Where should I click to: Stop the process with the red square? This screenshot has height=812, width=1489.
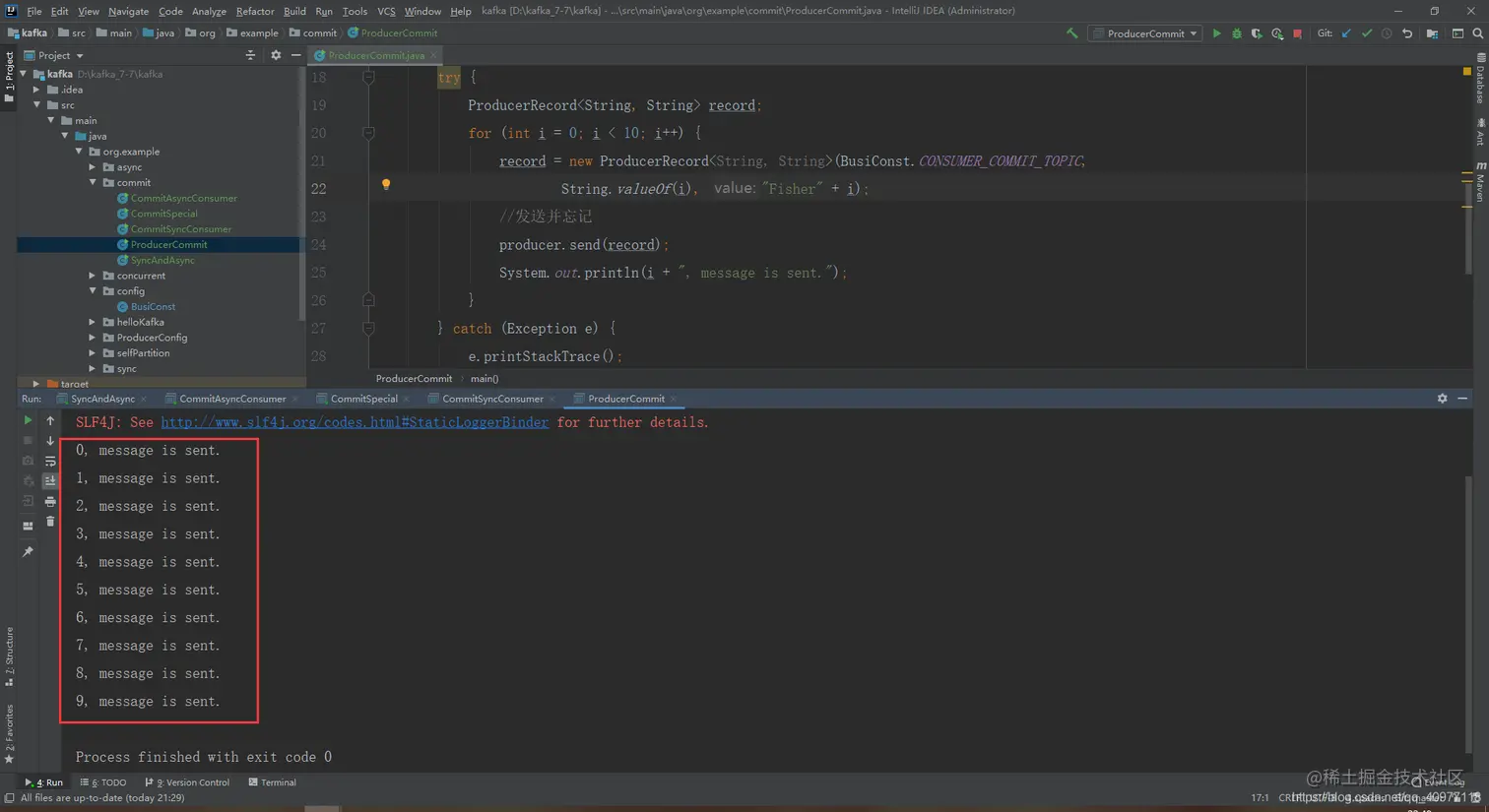(x=1298, y=33)
